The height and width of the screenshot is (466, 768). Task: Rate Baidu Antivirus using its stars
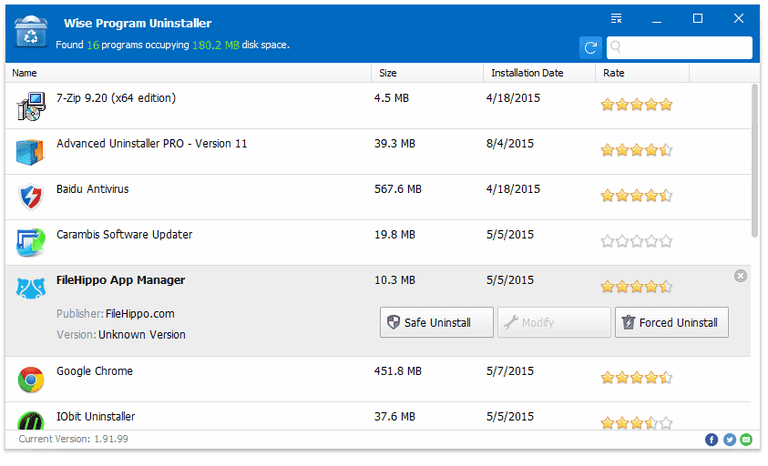[637, 196]
